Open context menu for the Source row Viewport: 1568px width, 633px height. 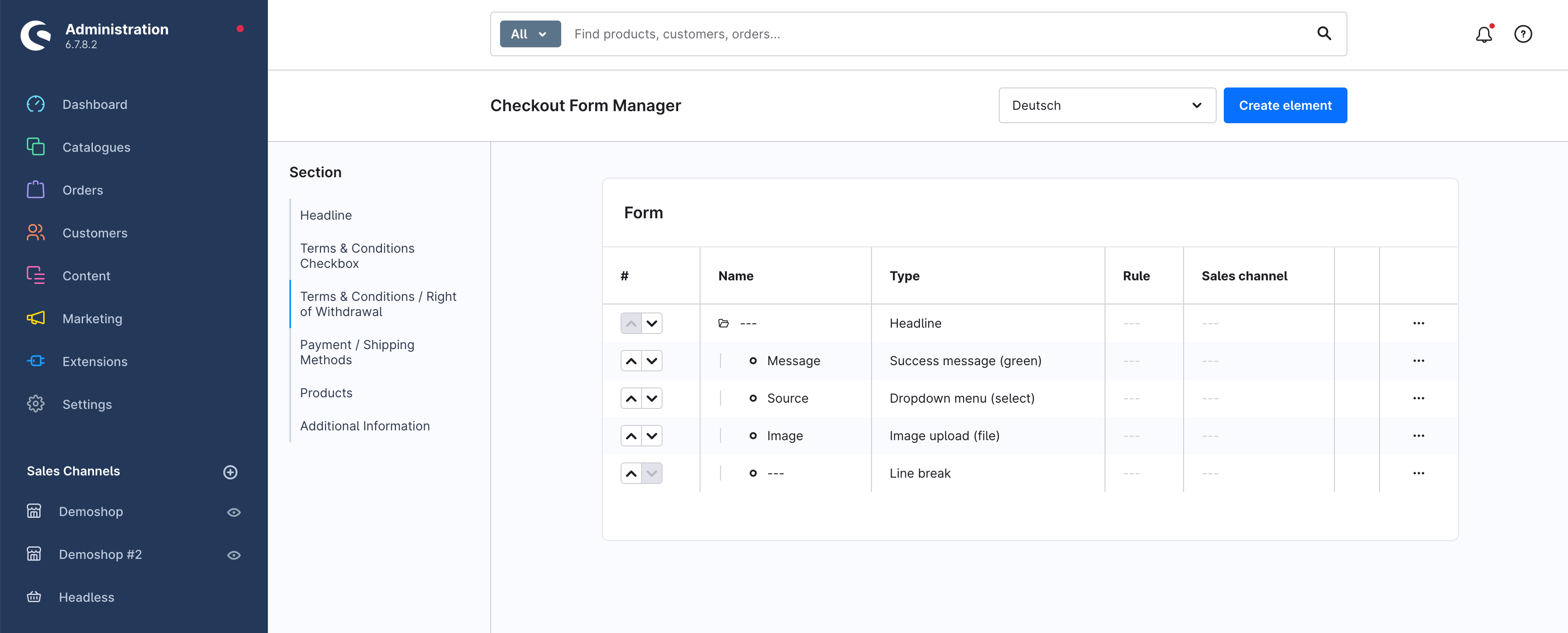(1419, 398)
